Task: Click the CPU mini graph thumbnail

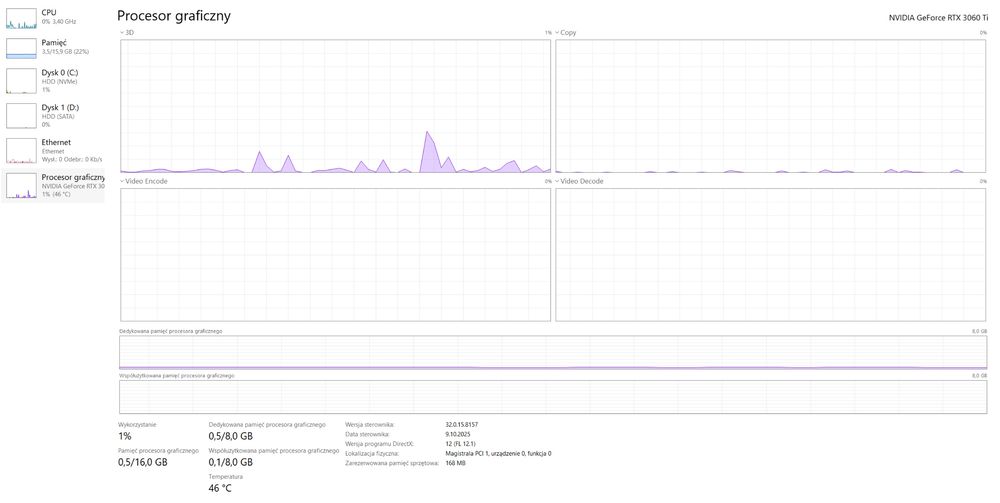Action: (x=21, y=18)
